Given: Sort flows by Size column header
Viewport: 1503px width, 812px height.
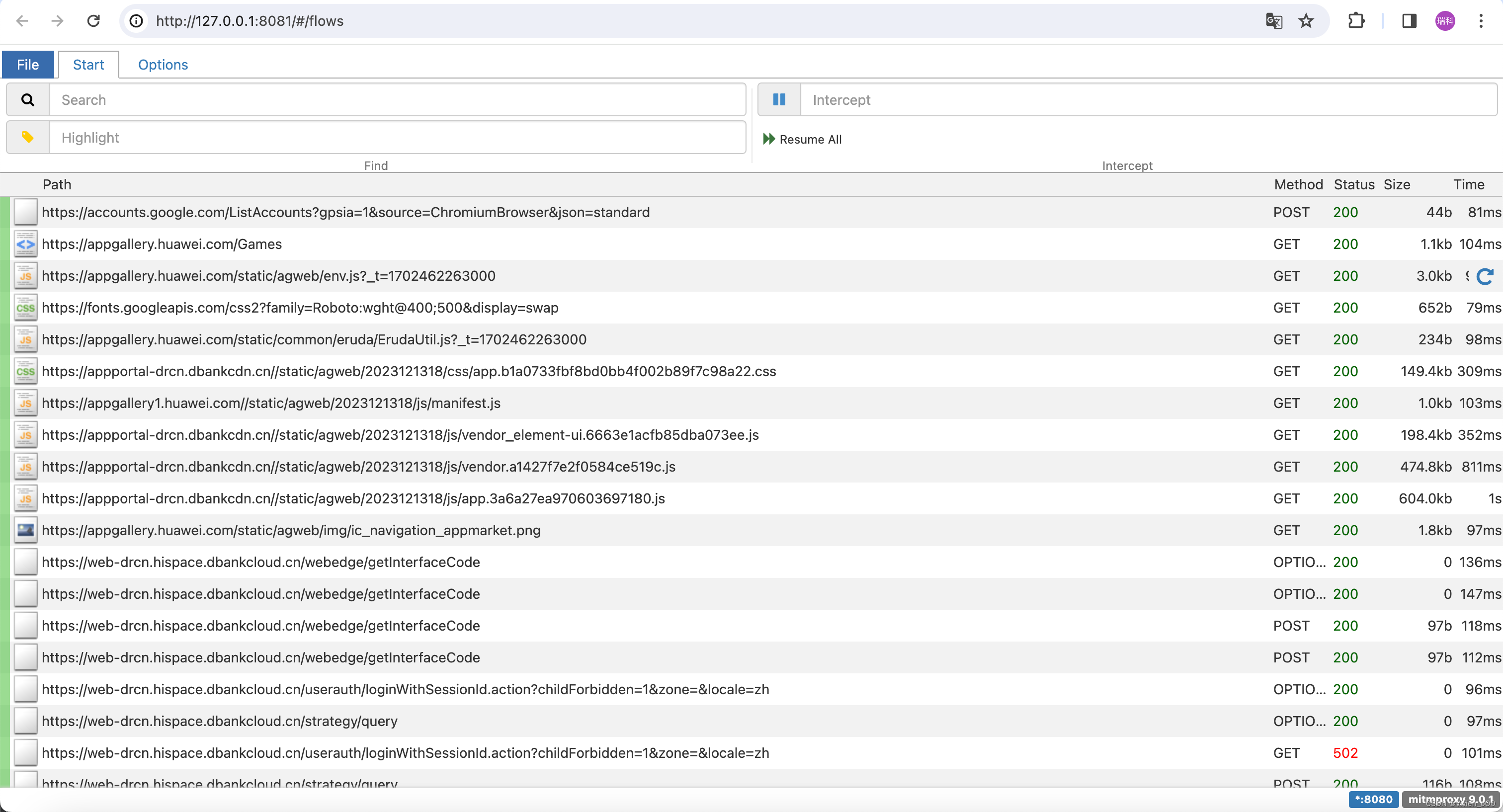Looking at the screenshot, I should click(x=1397, y=184).
